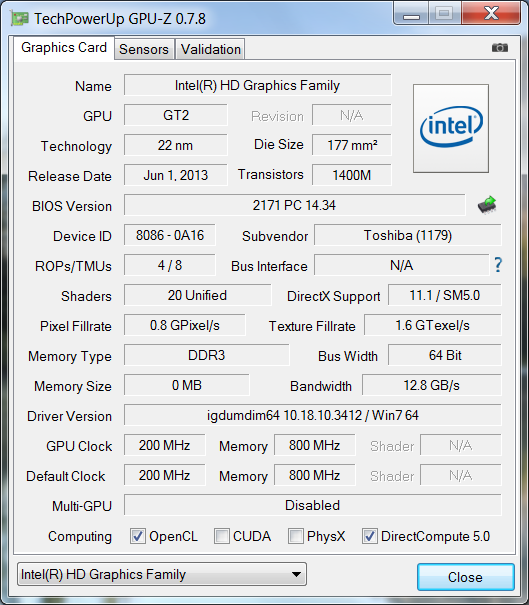529x605 pixels.
Task: Click the Memory Type field 'DDR3'
Action: click(206, 355)
